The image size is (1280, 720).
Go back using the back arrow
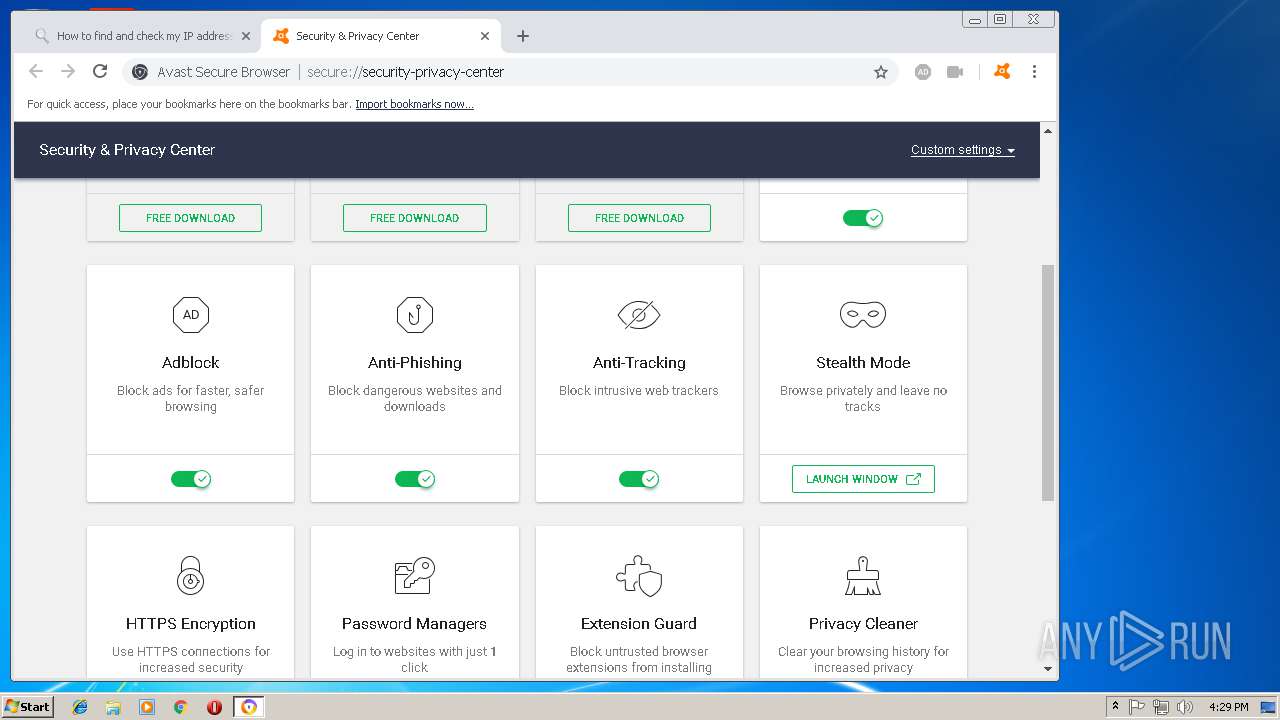(36, 71)
